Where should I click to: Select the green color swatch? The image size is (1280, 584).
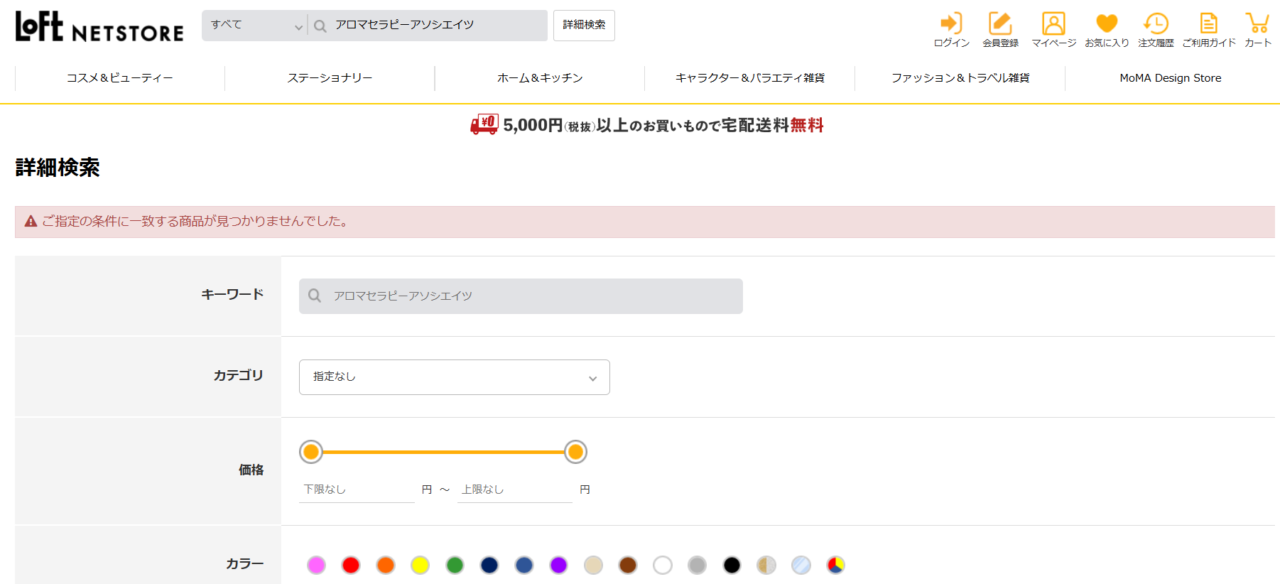(x=455, y=565)
